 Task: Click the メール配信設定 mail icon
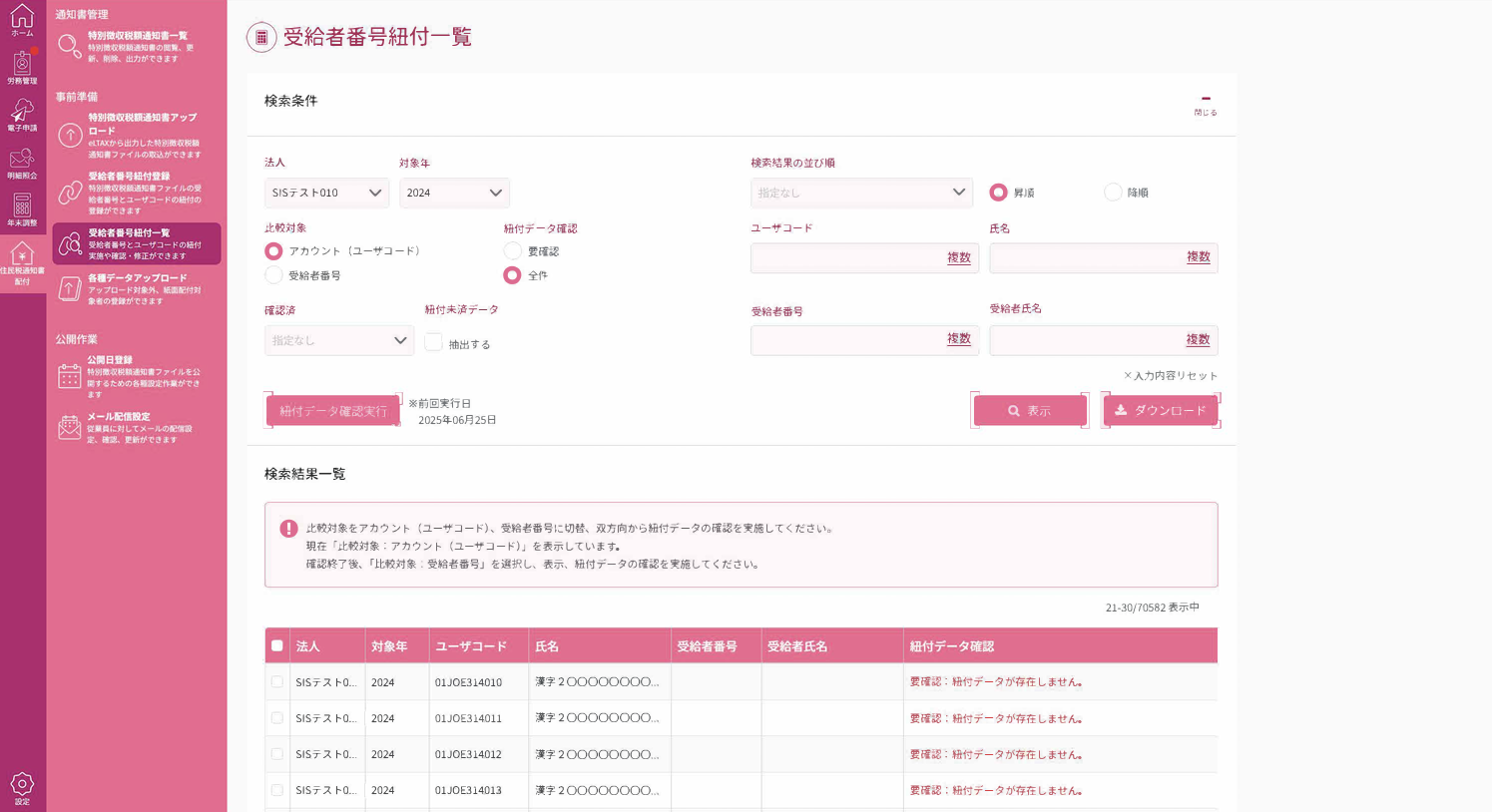point(69,427)
